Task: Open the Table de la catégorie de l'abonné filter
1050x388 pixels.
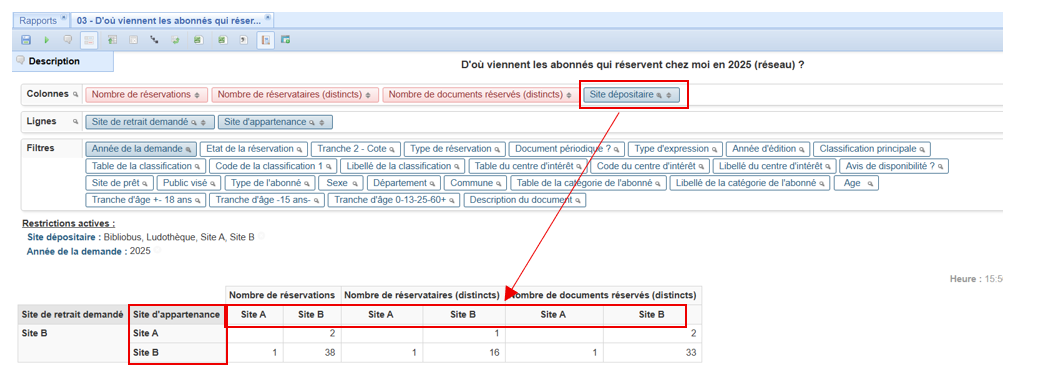Action: (589, 183)
